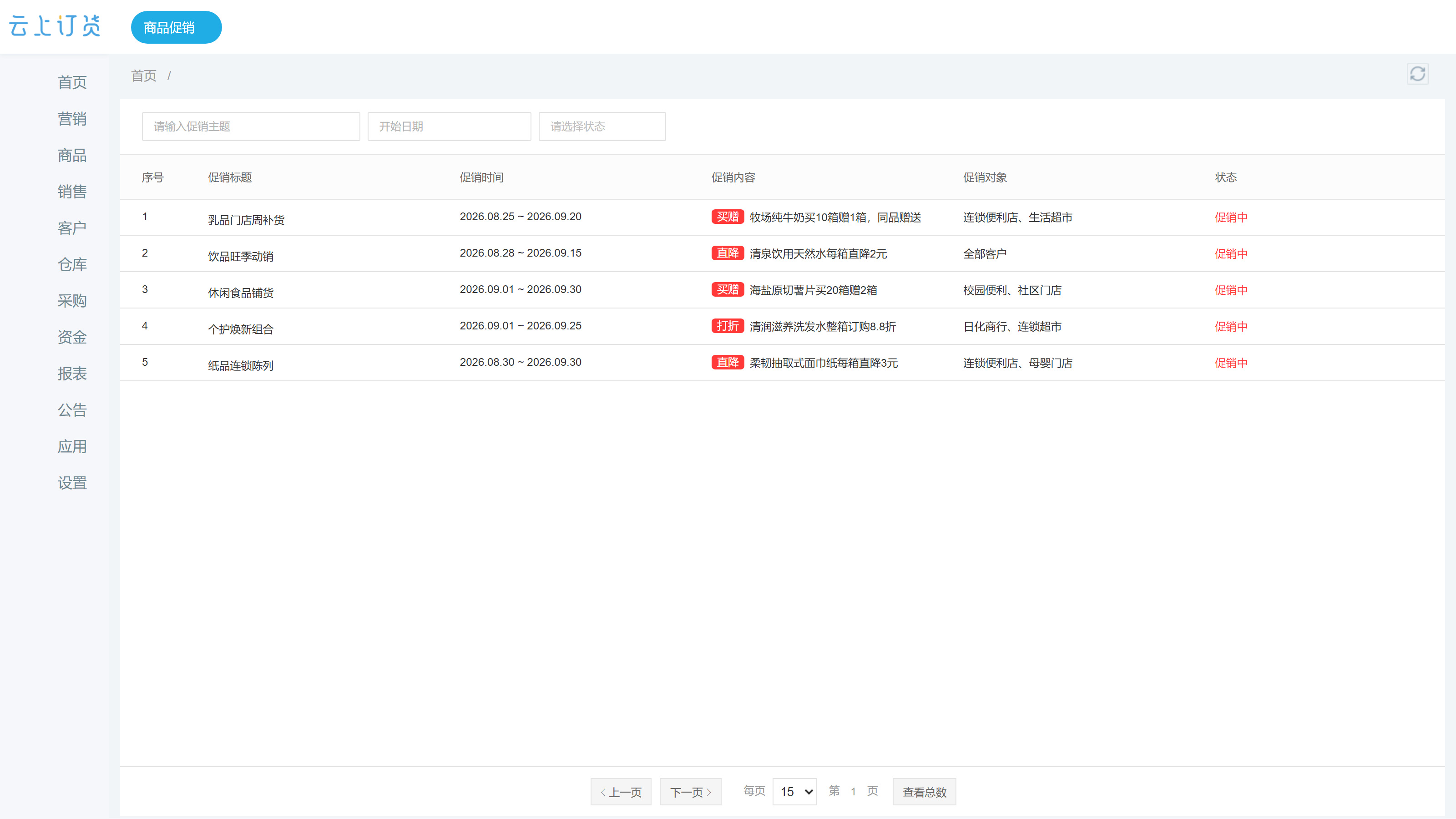Click the 促销内容 column header
The image size is (1456, 819).
(733, 177)
